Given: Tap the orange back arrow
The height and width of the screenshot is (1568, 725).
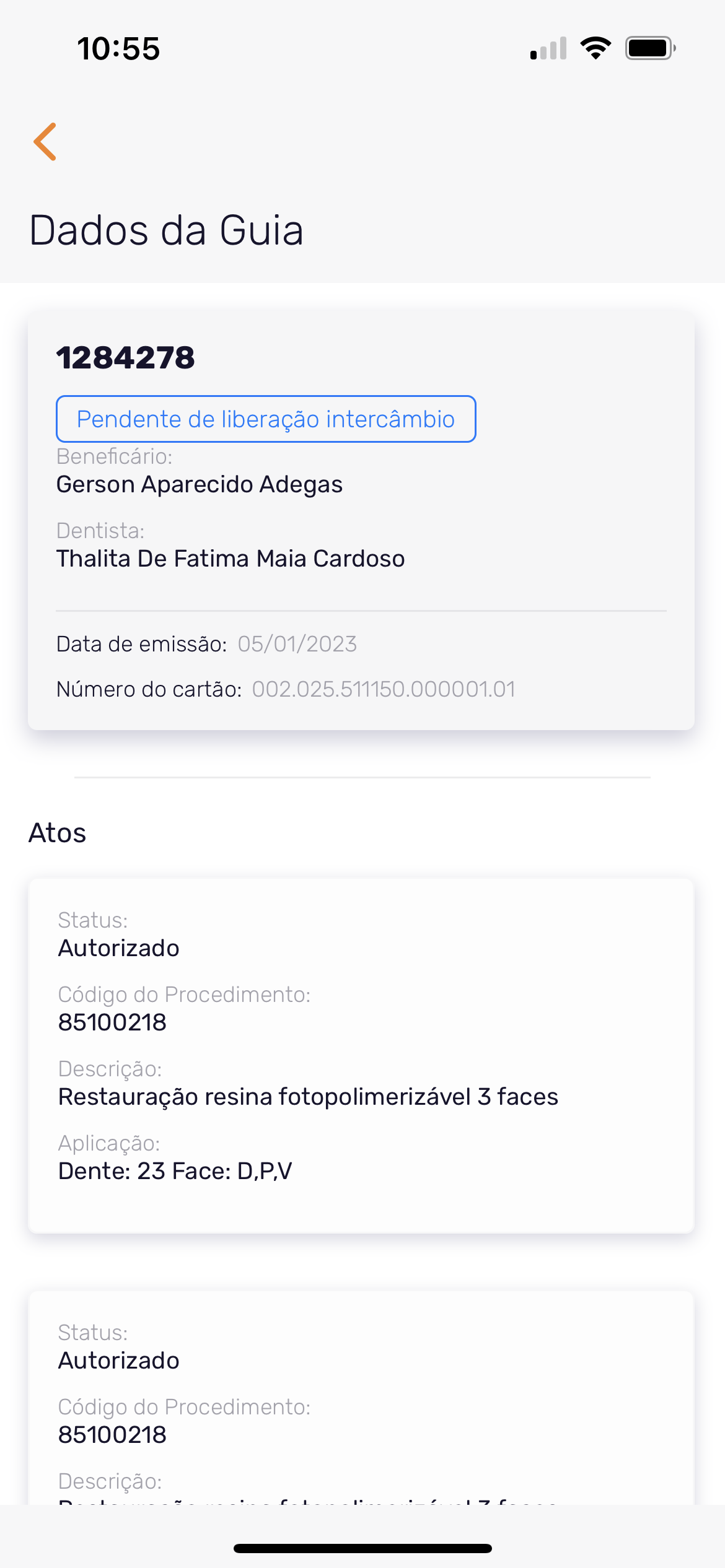Looking at the screenshot, I should coord(45,142).
